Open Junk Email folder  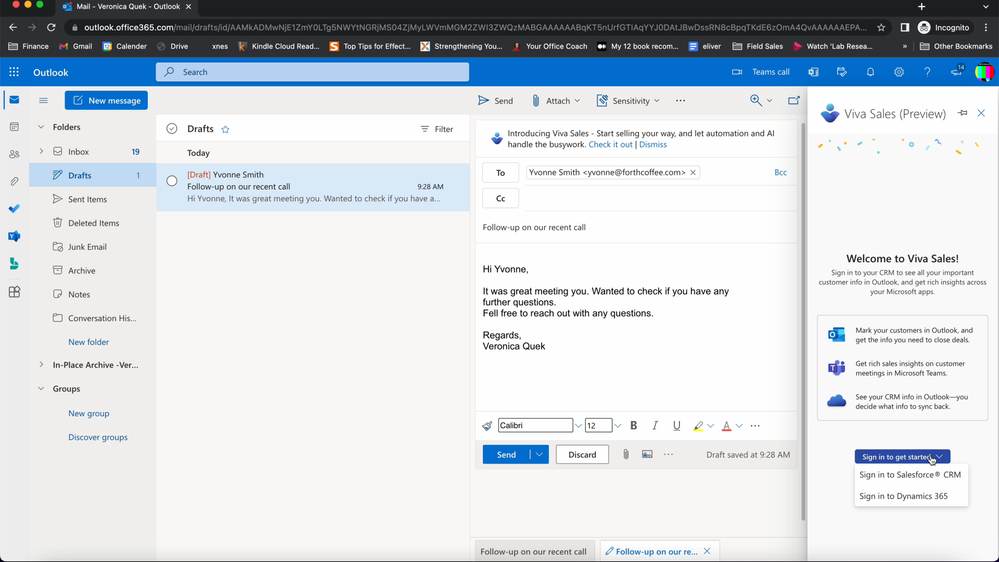coord(87,247)
